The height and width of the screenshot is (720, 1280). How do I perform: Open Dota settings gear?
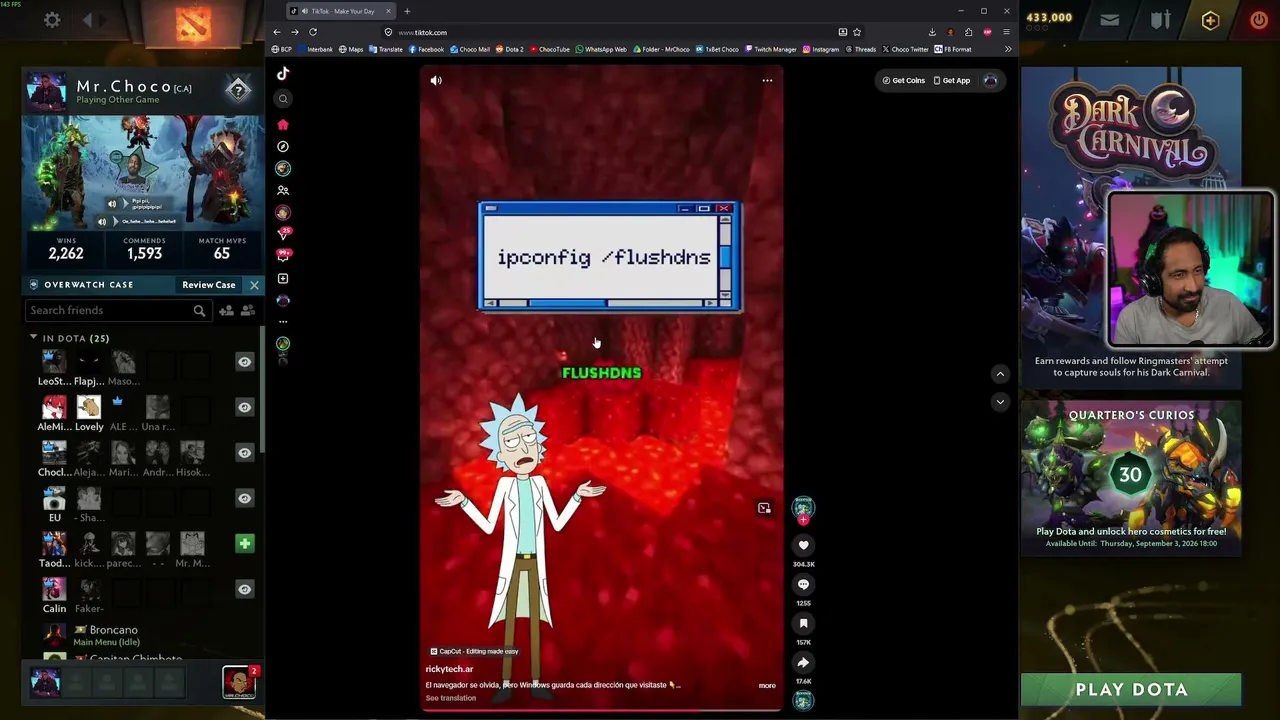click(x=52, y=20)
